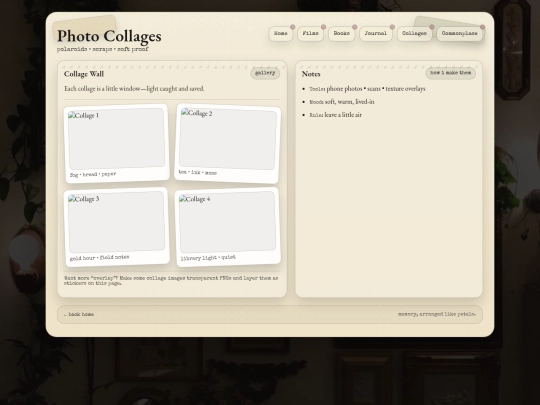Click the 'Want more overlay?' tip text
The width and height of the screenshot is (540, 405).
tap(171, 281)
